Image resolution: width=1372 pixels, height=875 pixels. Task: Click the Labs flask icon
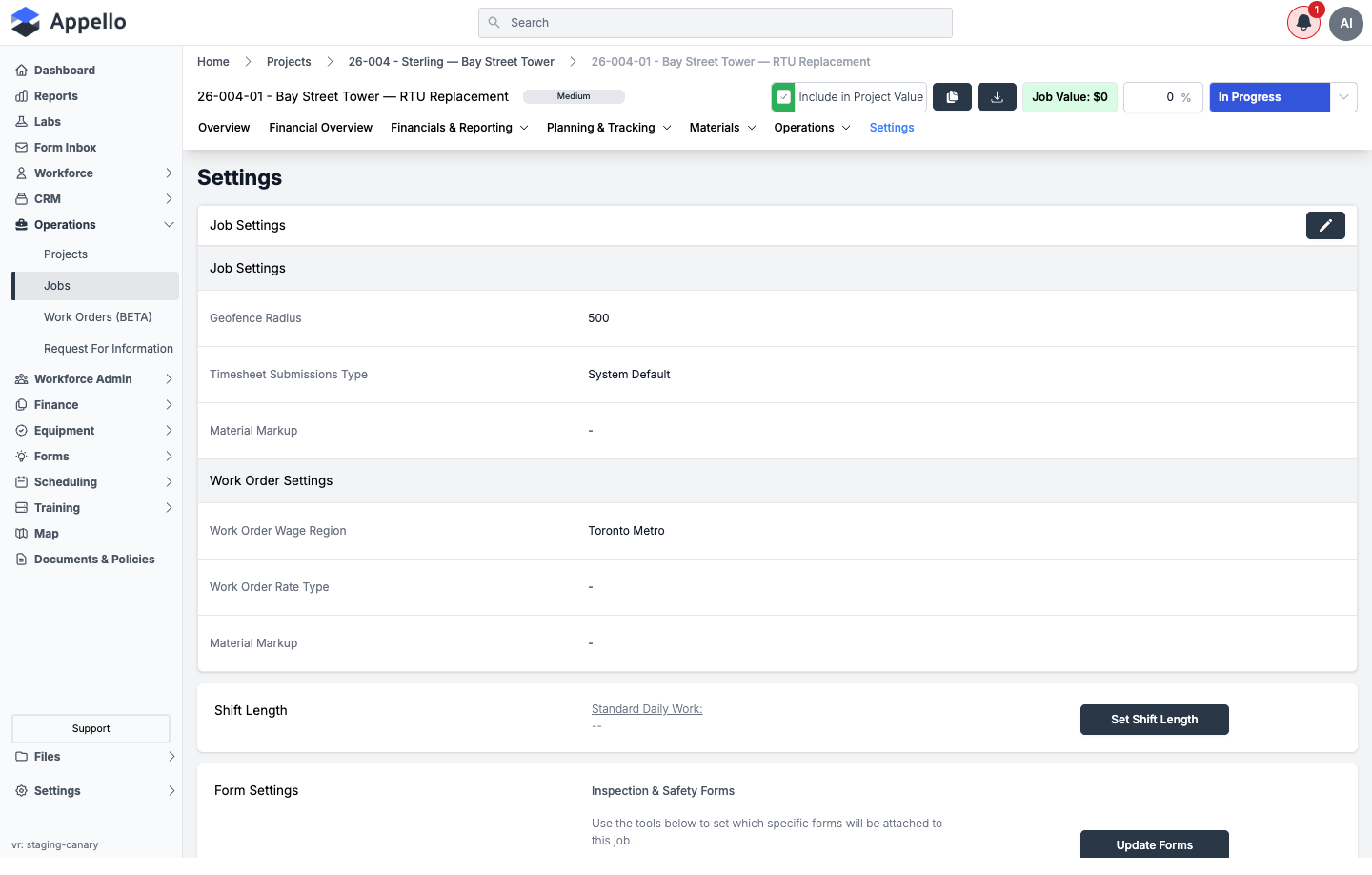click(x=21, y=122)
